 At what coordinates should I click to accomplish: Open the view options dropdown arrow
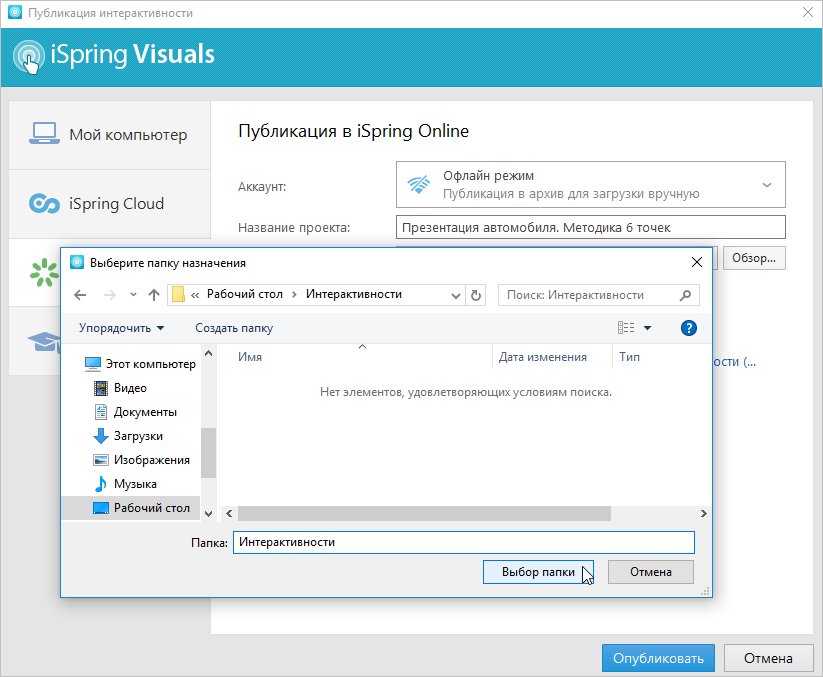648,328
